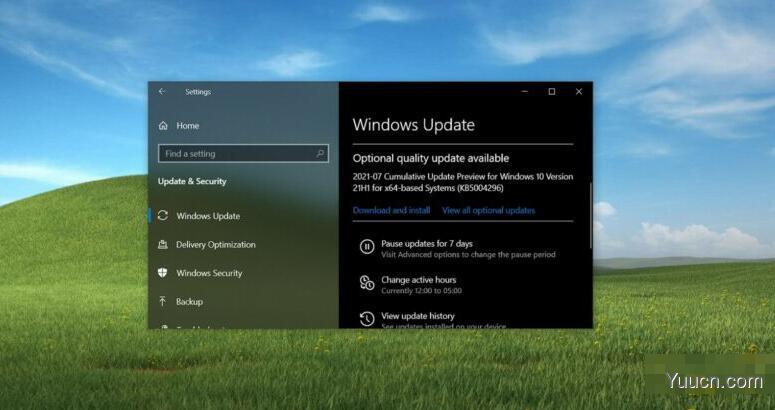Click the Update & Security heading
775x410 pixels.
(192, 181)
